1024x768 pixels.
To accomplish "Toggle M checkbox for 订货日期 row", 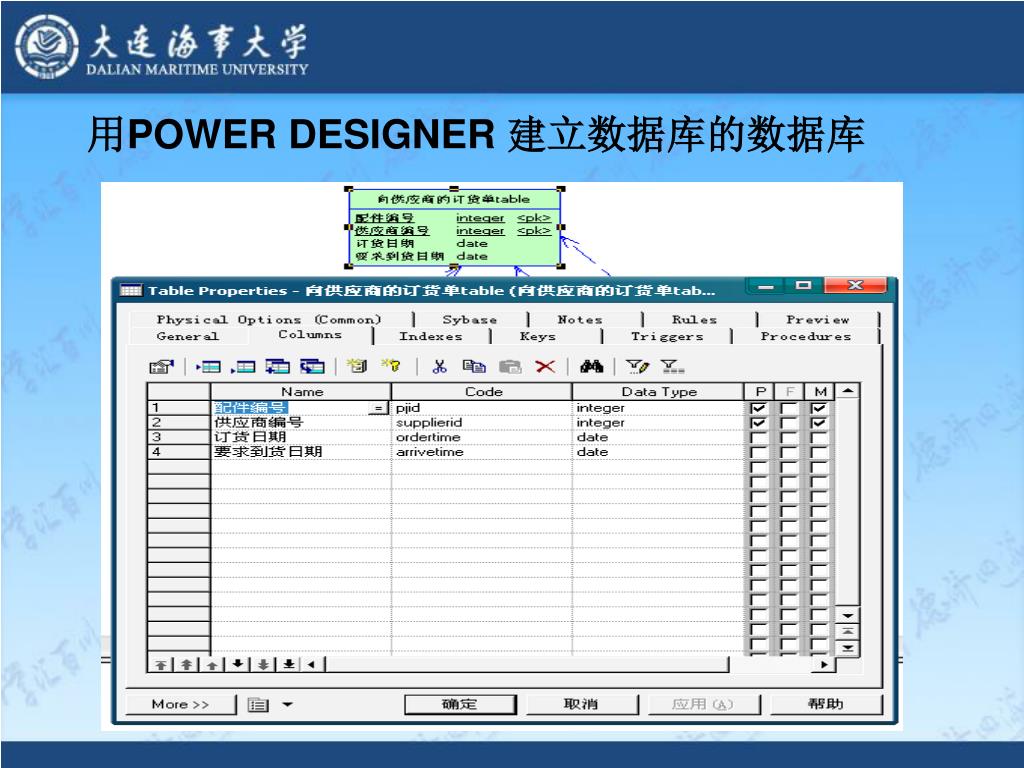I will [819, 437].
